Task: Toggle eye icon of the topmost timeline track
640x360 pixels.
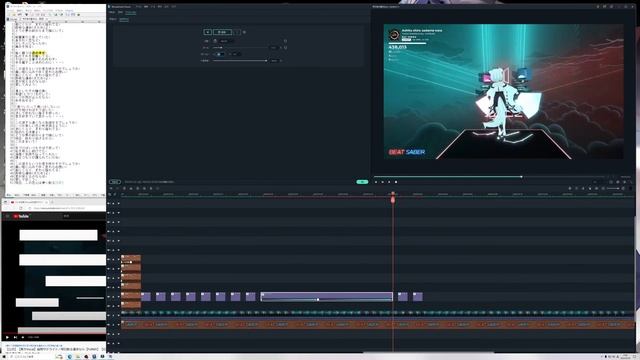Action: point(118,203)
